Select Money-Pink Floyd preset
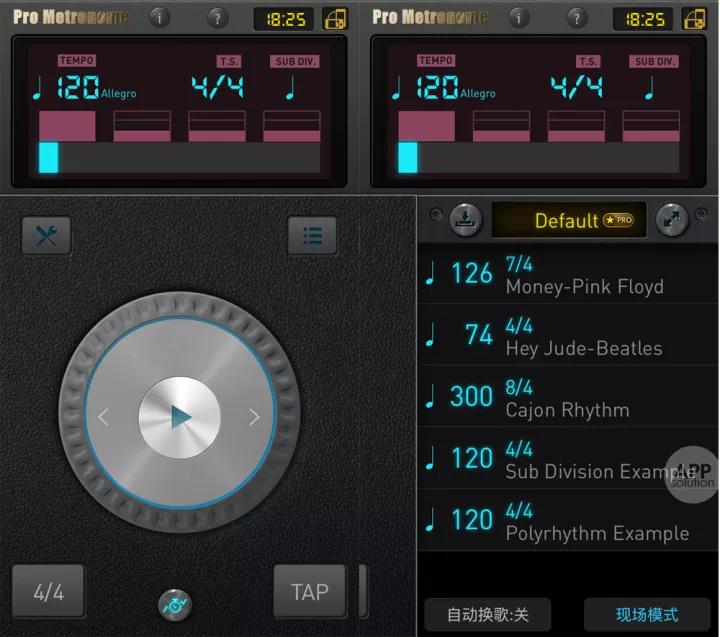720x637 pixels. pos(568,274)
